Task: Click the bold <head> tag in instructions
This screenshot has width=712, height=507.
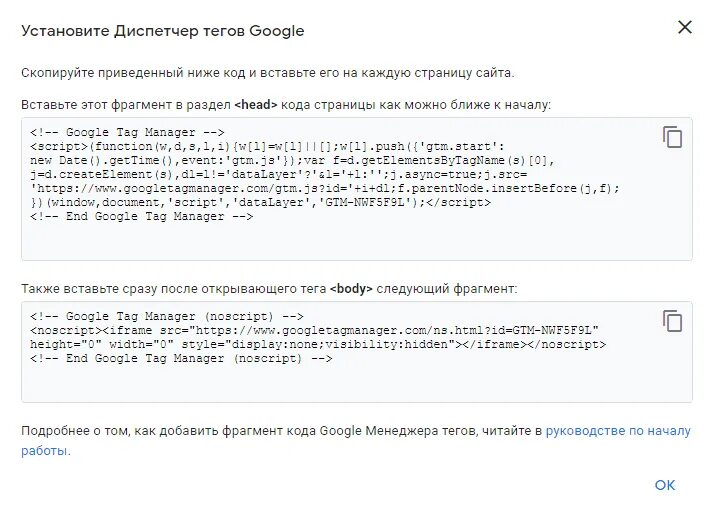Action: (256, 105)
